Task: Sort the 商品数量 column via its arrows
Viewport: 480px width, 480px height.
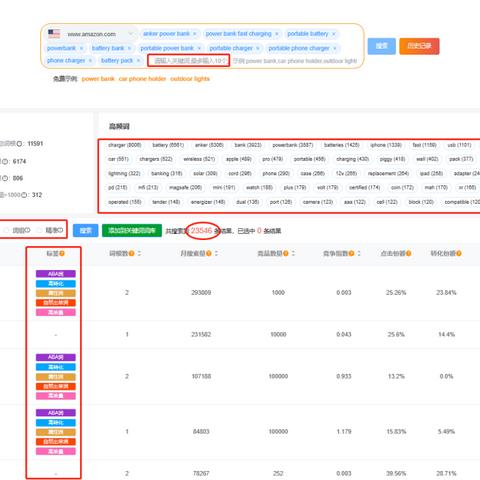Action: tap(293, 254)
